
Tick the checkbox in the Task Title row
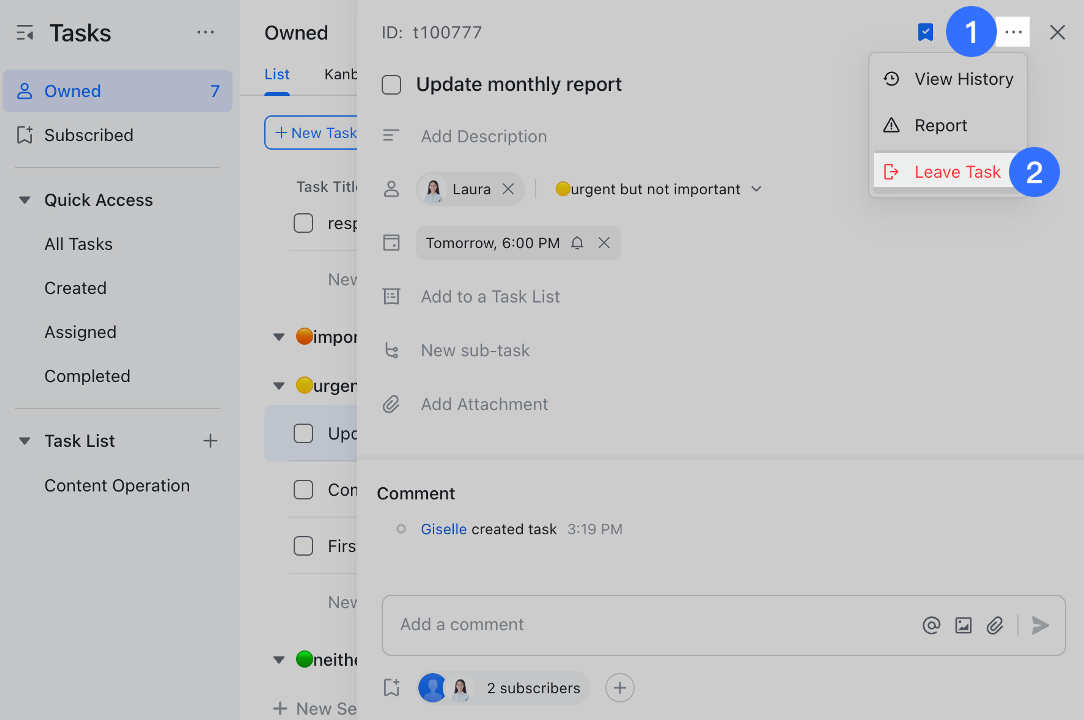pyautogui.click(x=303, y=223)
